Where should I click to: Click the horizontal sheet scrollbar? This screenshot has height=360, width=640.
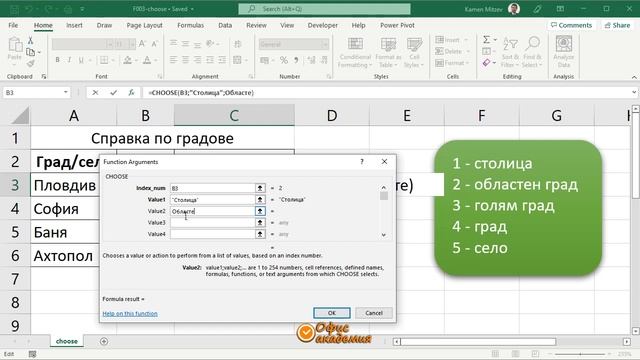click(478, 341)
